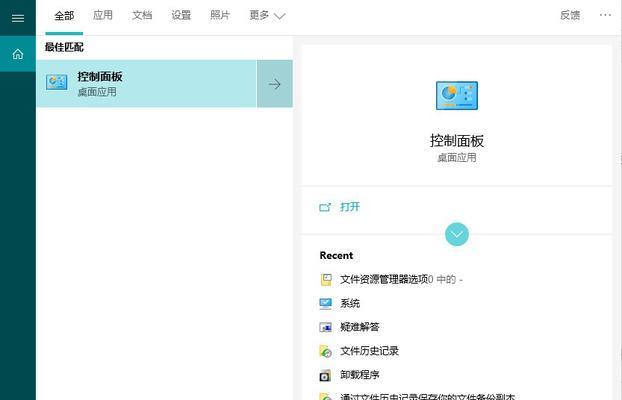Select 控制面板 best match result

click(x=147, y=84)
